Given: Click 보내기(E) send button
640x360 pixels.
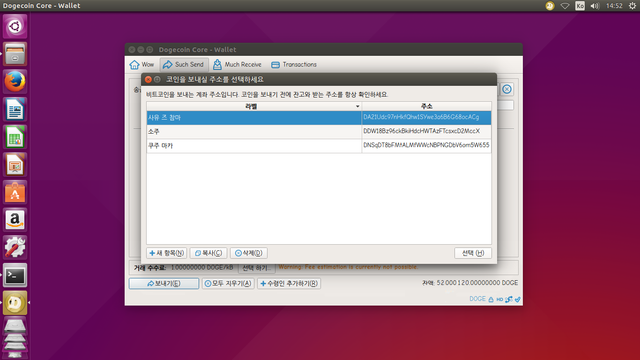Looking at the screenshot, I should [x=164, y=283].
